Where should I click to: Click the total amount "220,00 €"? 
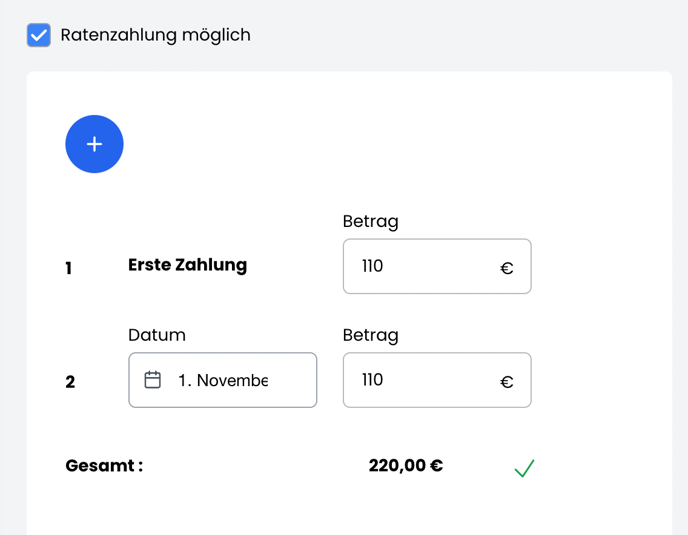click(x=405, y=465)
